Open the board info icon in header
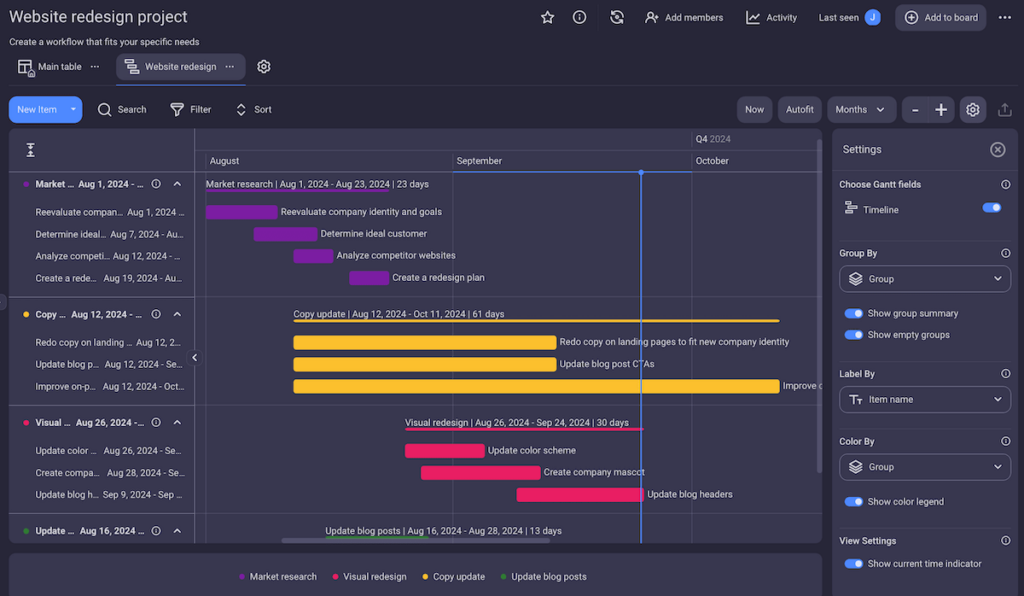Viewport: 1024px width, 596px height. click(x=579, y=17)
